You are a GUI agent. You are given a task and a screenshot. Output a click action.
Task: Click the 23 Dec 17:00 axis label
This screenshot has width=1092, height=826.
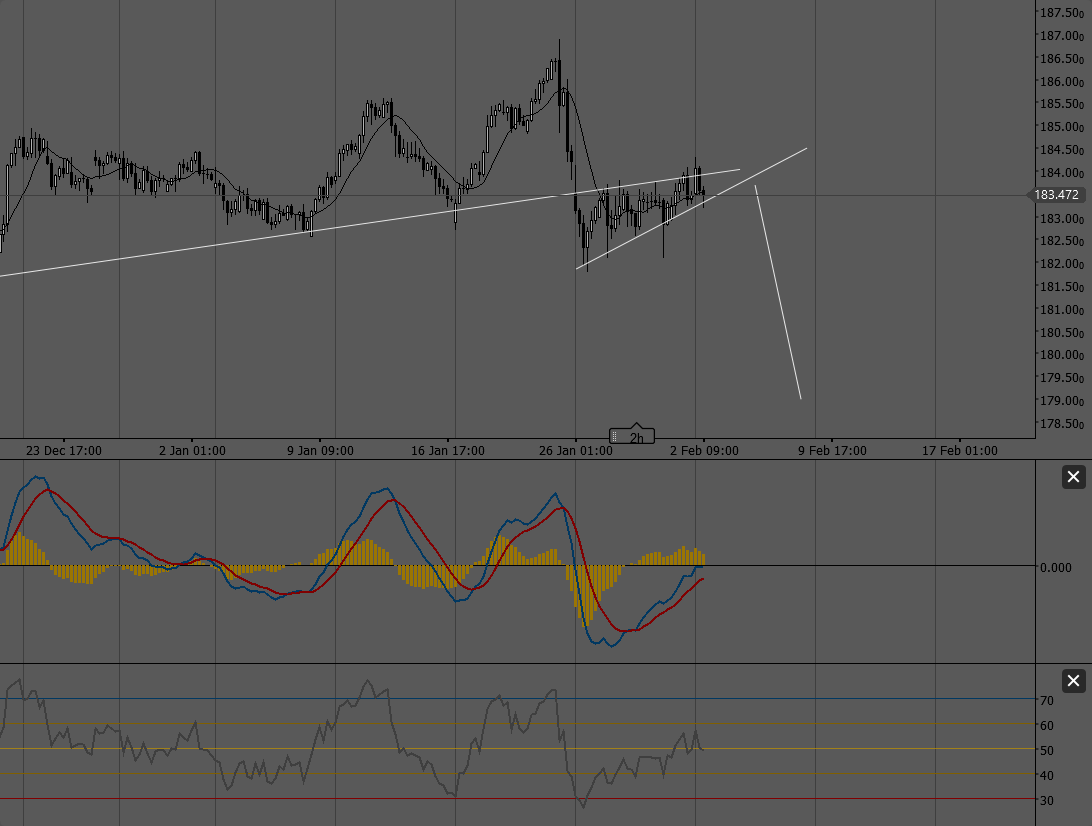click(x=62, y=450)
